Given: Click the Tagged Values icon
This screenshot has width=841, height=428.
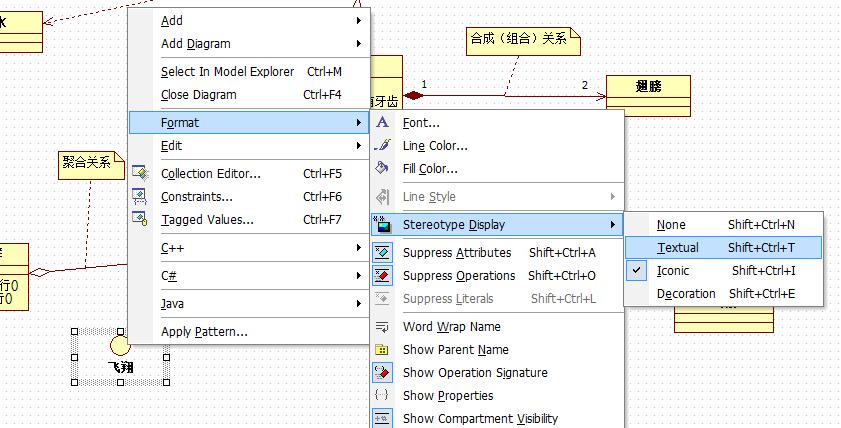Looking at the screenshot, I should tap(140, 219).
